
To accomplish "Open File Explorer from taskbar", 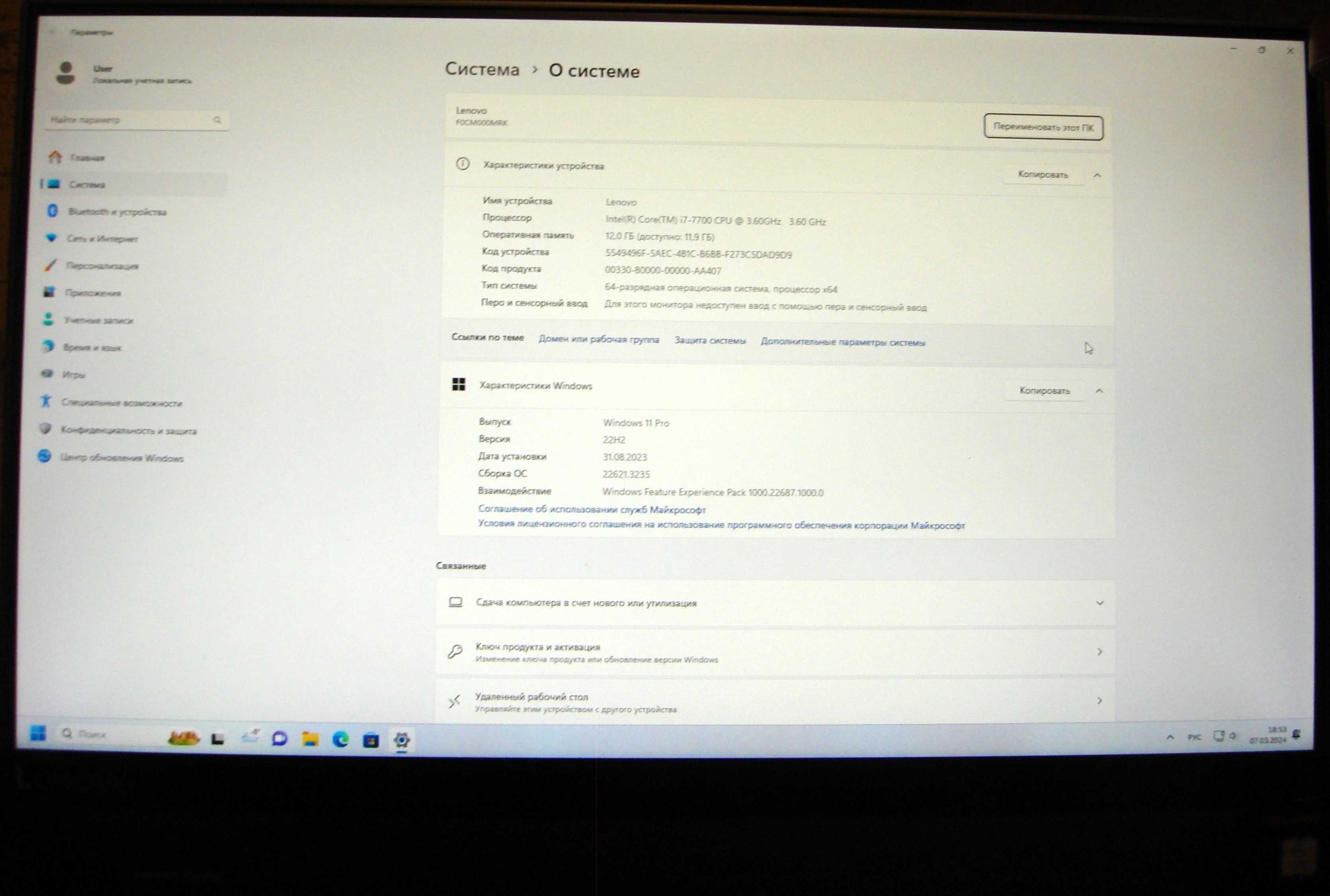I will tap(310, 739).
